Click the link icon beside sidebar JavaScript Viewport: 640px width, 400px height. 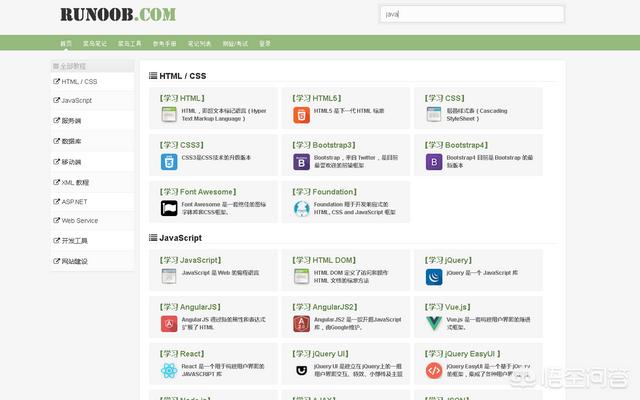point(56,100)
